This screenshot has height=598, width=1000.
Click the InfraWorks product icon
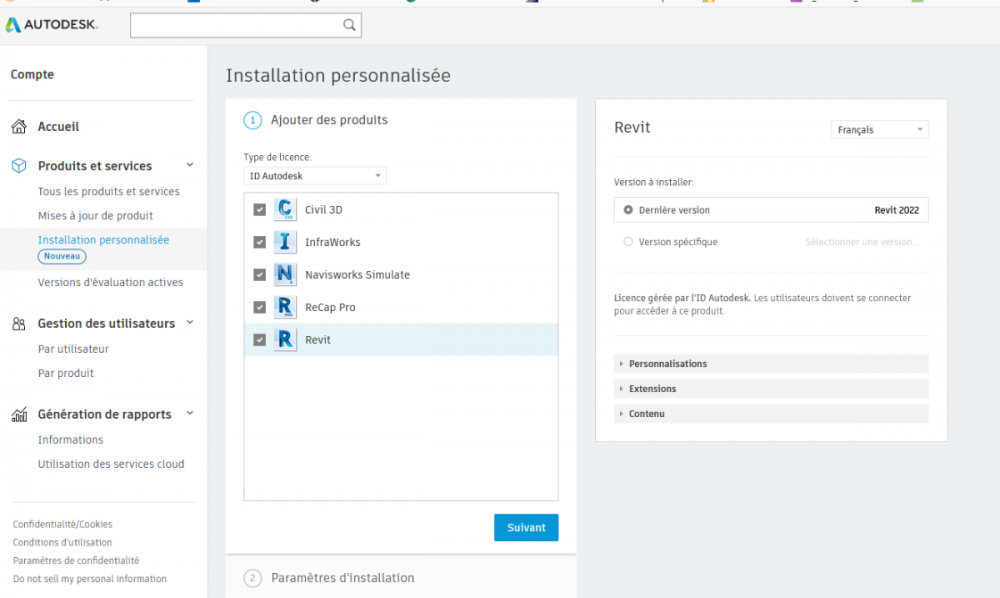[285, 242]
